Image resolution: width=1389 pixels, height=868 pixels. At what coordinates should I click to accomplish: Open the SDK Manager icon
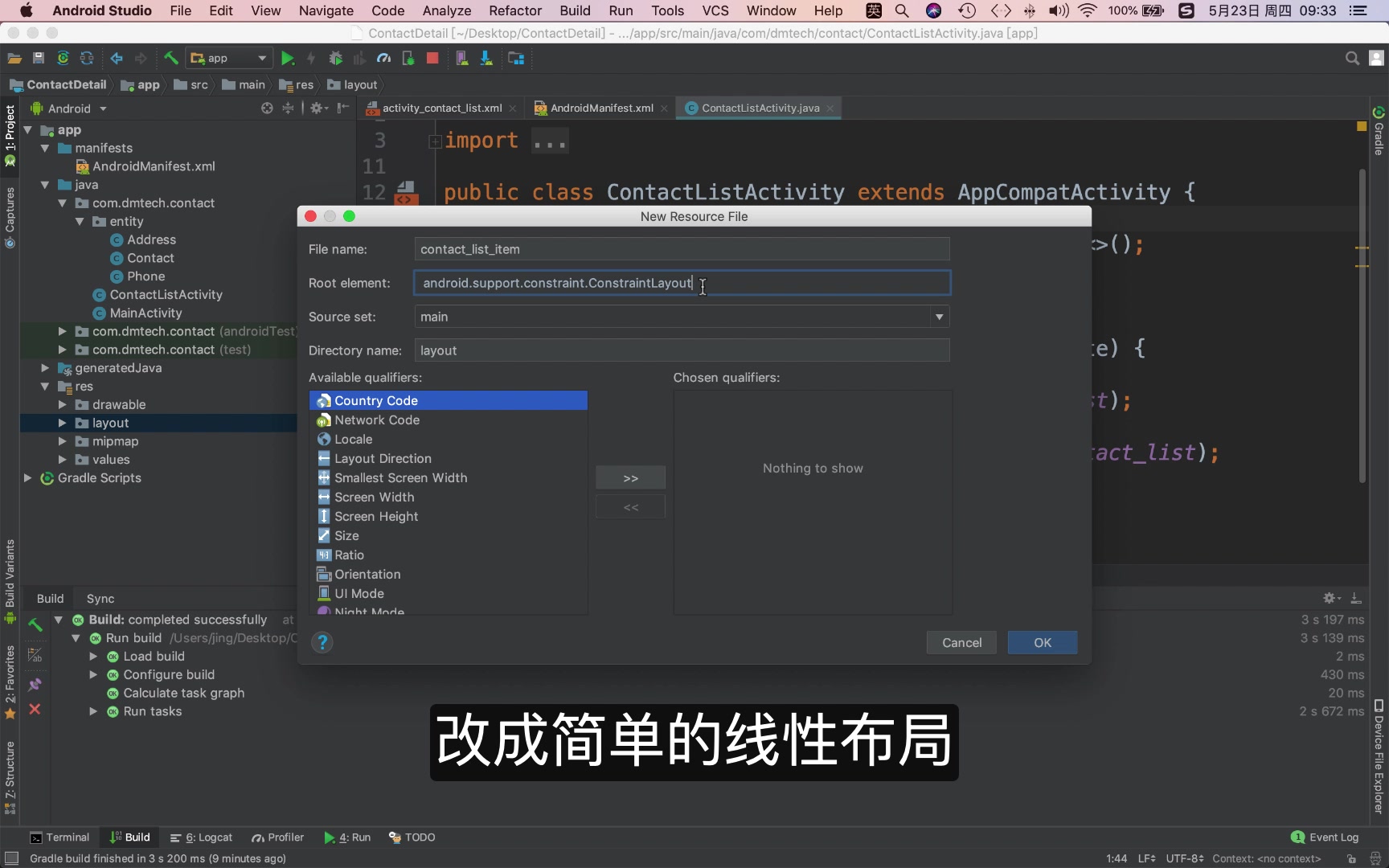pyautogui.click(x=486, y=58)
